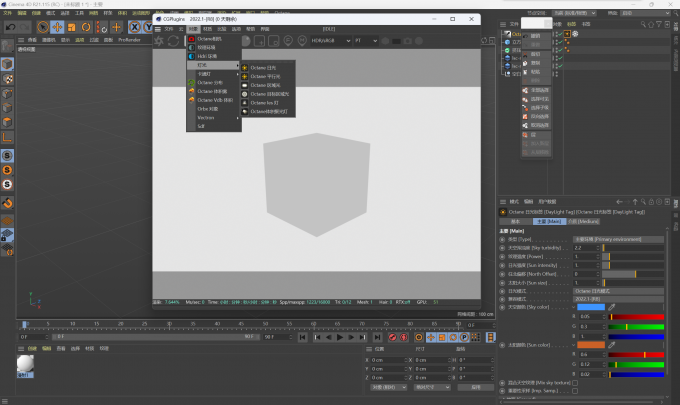Select the Texture mode checkered icon

pyautogui.click(x=7, y=79)
